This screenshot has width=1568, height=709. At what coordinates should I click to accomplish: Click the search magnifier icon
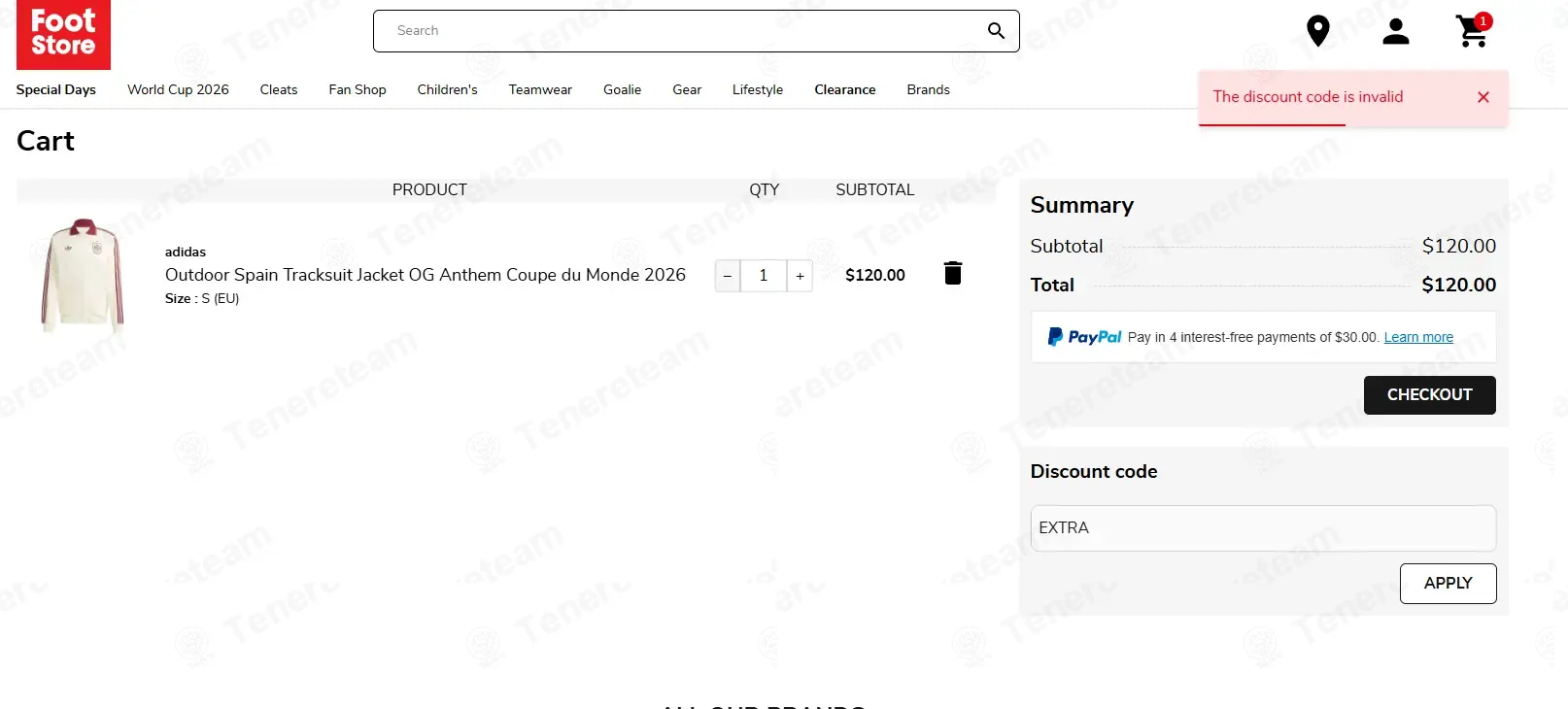(x=996, y=31)
